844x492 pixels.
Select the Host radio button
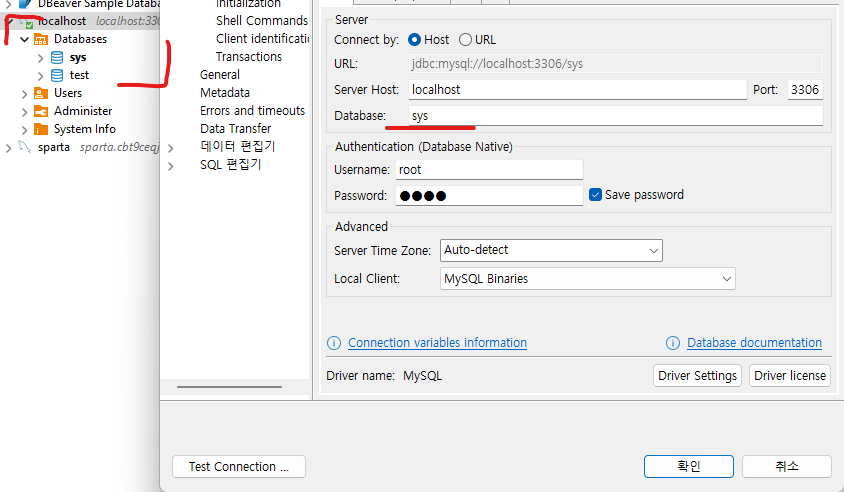coord(414,40)
